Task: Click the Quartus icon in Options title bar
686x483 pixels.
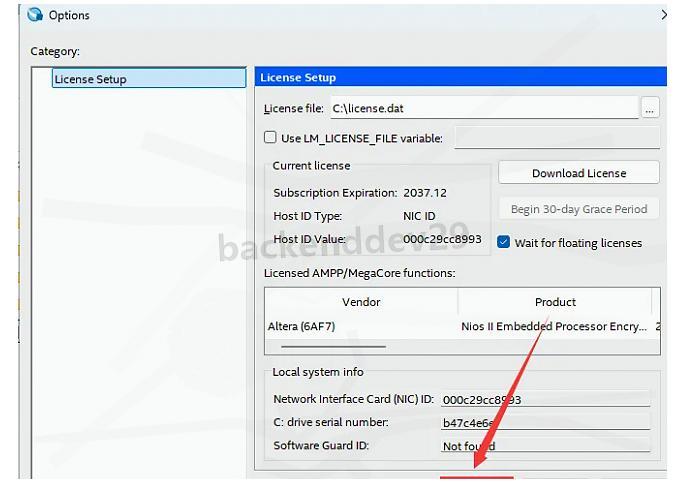Action: (36, 15)
